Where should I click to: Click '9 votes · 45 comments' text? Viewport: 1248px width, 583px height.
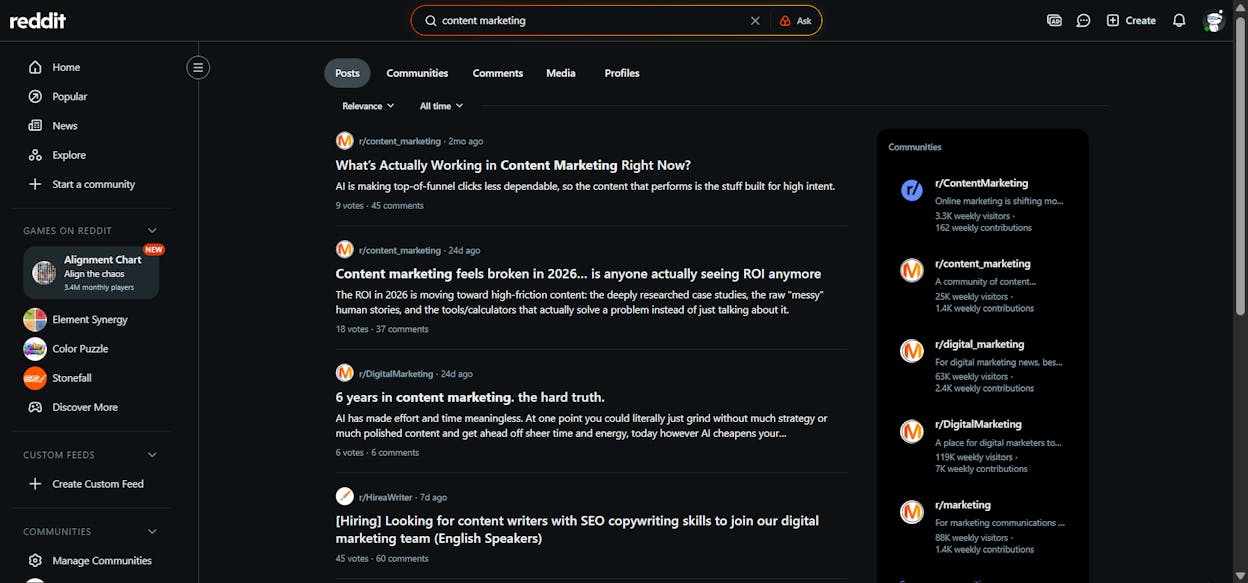point(380,206)
